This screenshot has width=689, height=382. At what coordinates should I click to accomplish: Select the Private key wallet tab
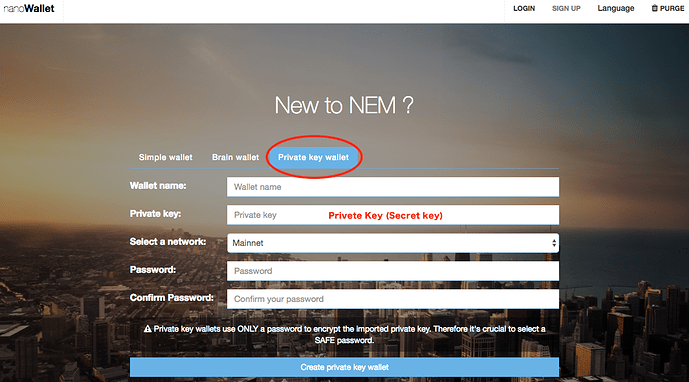tap(313, 157)
